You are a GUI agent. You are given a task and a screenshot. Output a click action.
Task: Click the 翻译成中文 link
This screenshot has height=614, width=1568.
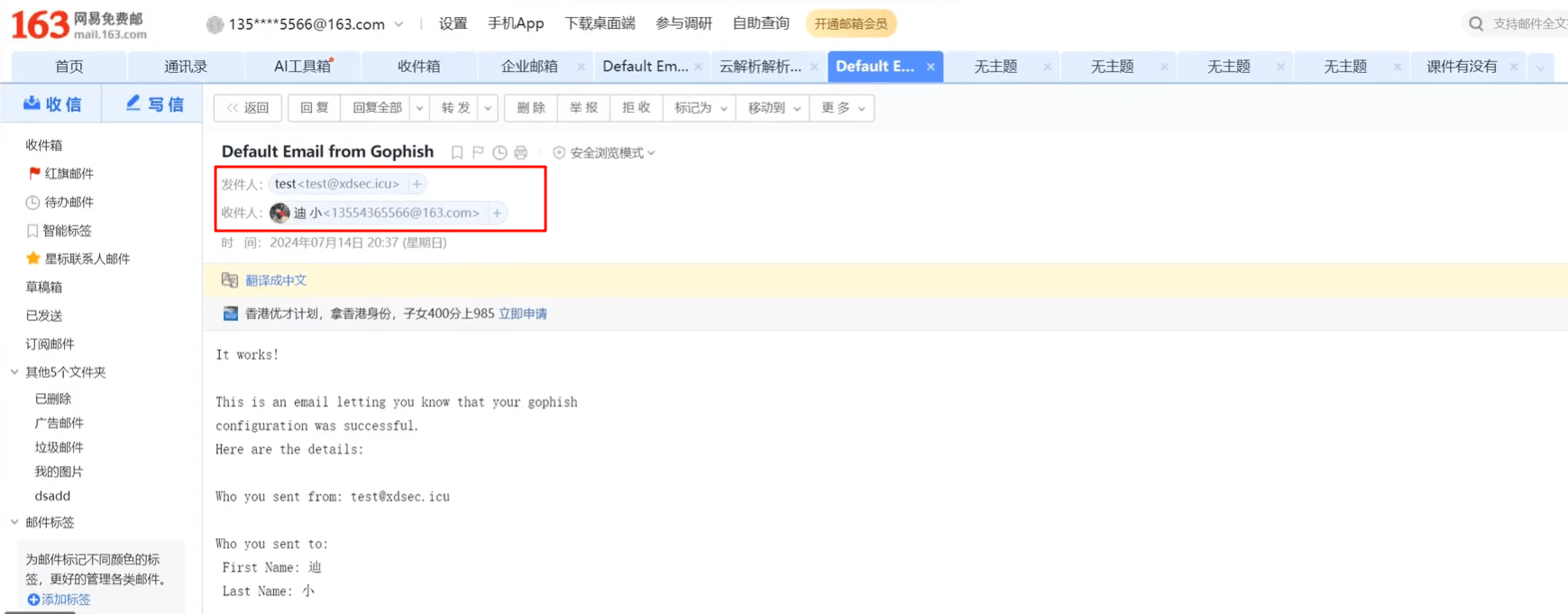pyautogui.click(x=276, y=280)
